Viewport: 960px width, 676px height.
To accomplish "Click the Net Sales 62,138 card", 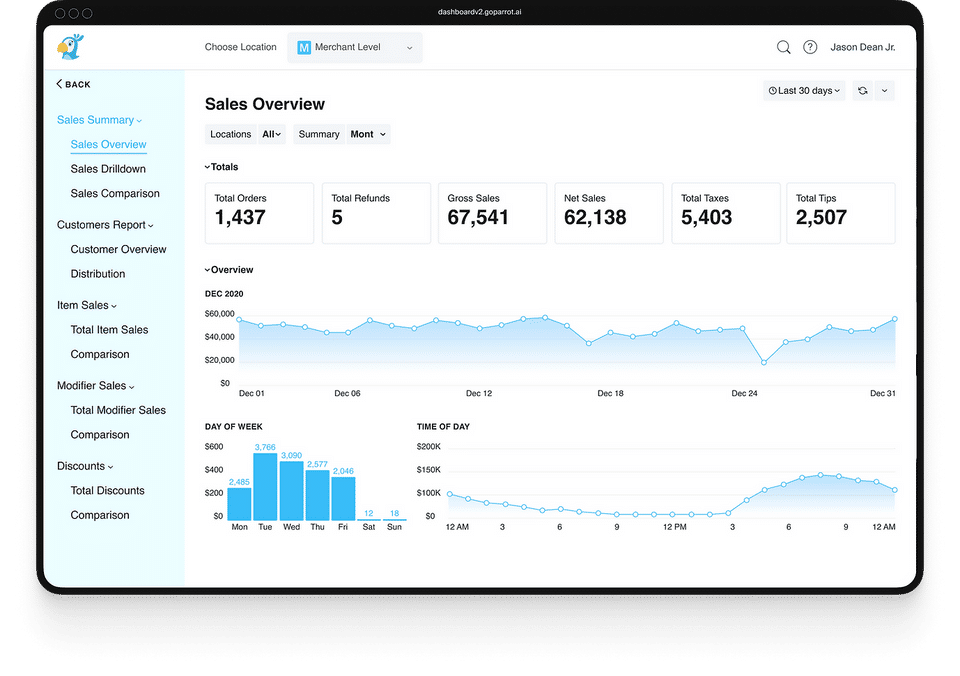I will click(609, 213).
